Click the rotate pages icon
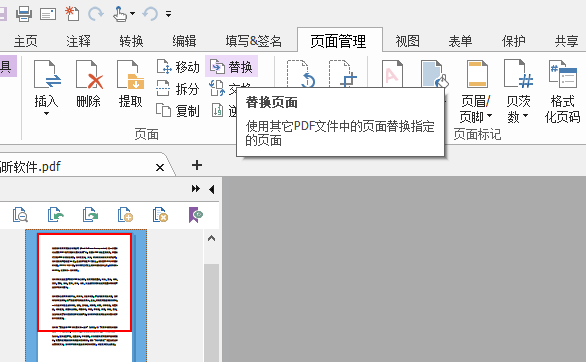This screenshot has width=586, height=362. click(x=302, y=74)
